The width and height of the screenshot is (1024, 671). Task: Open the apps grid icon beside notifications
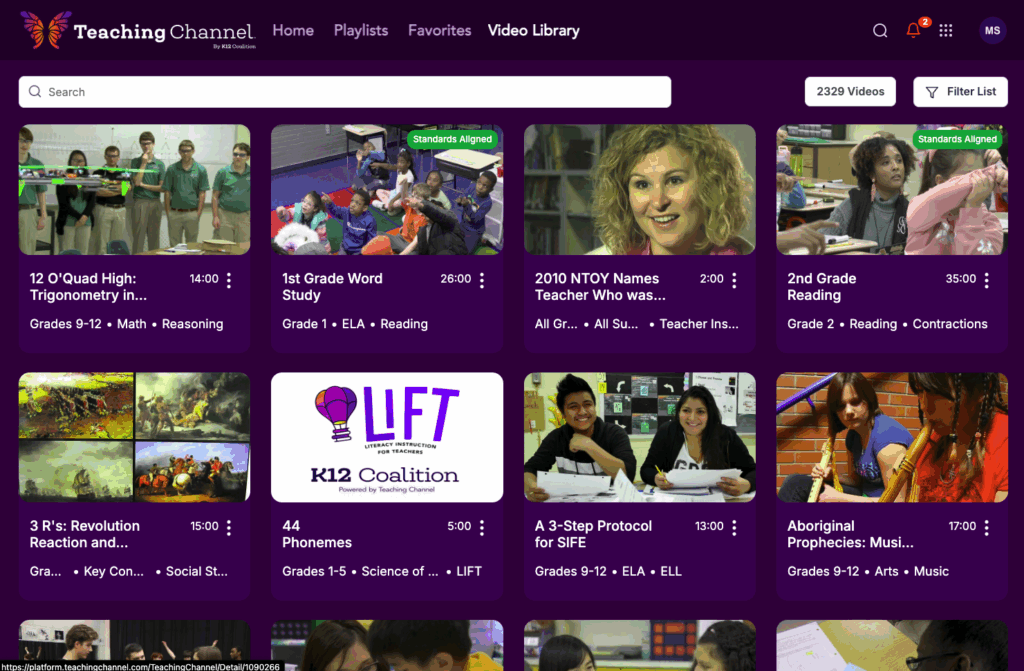coord(945,30)
